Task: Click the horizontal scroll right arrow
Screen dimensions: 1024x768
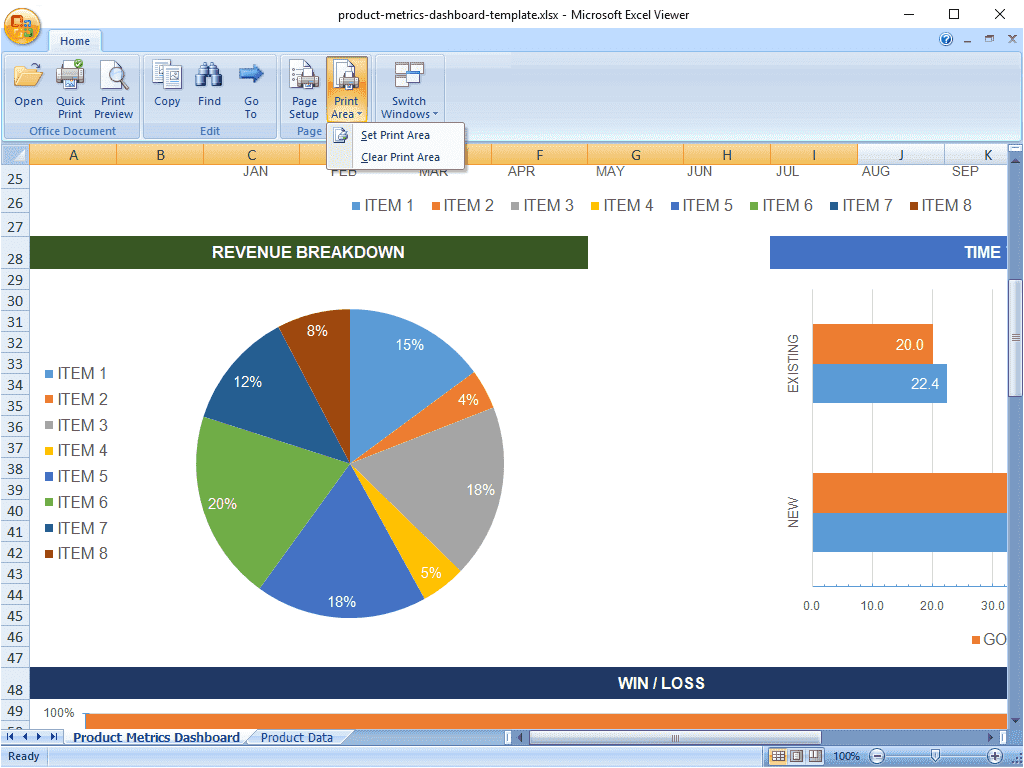Action: coord(991,738)
